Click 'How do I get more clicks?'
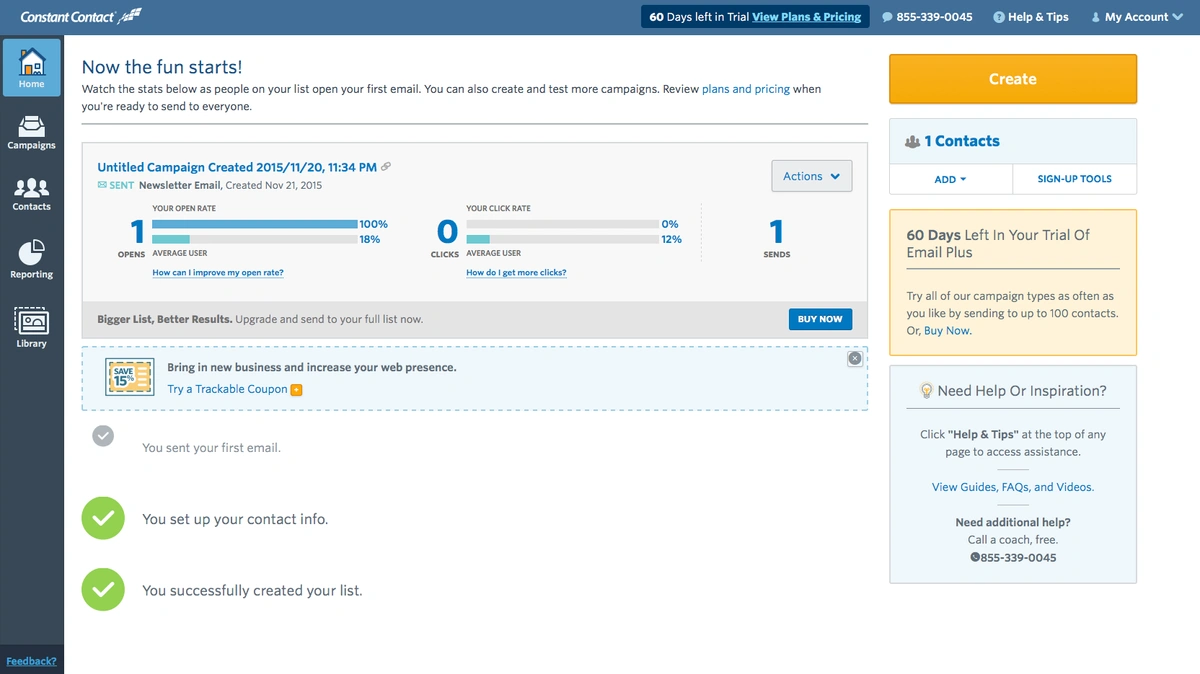Image resolution: width=1200 pixels, height=674 pixels. (x=516, y=272)
